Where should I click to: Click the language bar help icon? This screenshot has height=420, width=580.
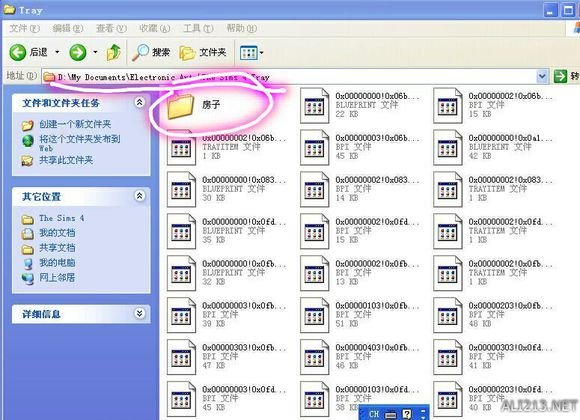click(407, 414)
